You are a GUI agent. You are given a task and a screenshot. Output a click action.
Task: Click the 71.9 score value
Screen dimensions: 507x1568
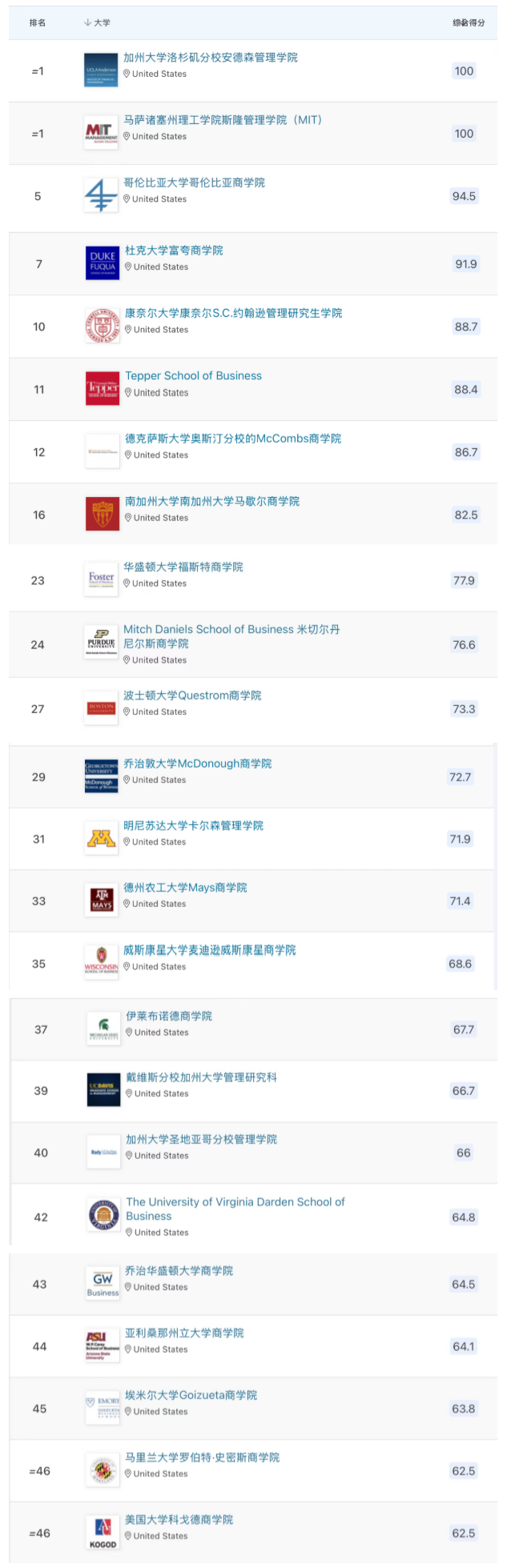coord(461,839)
